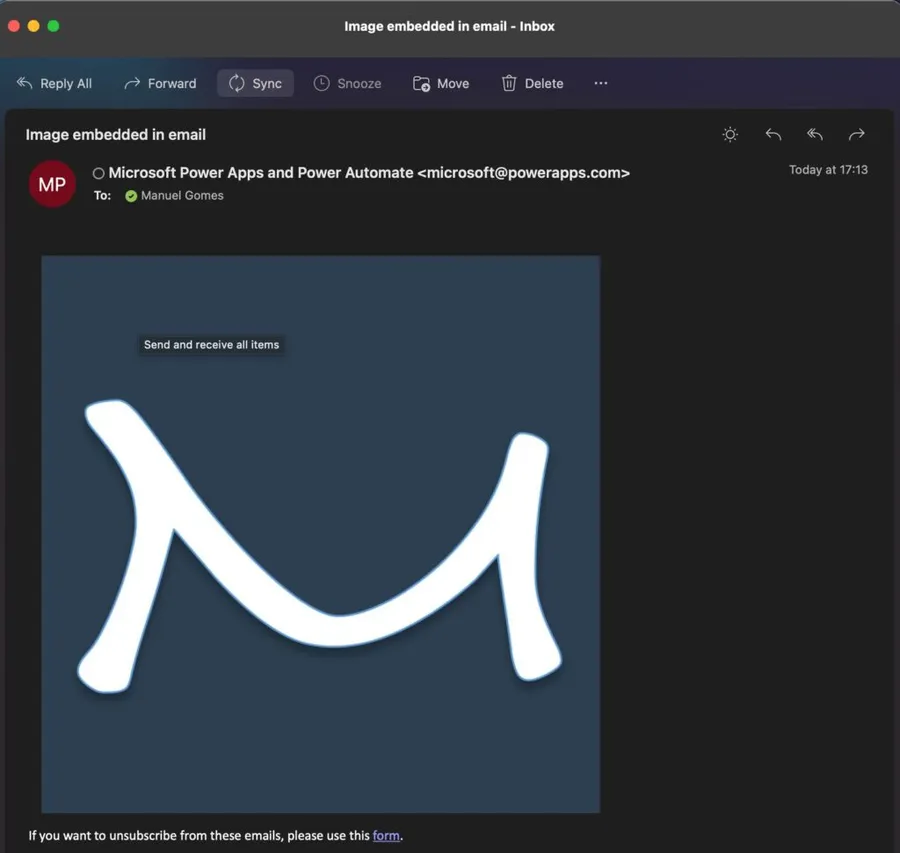Delete this email message
Image resolution: width=900 pixels, height=853 pixels.
click(532, 84)
